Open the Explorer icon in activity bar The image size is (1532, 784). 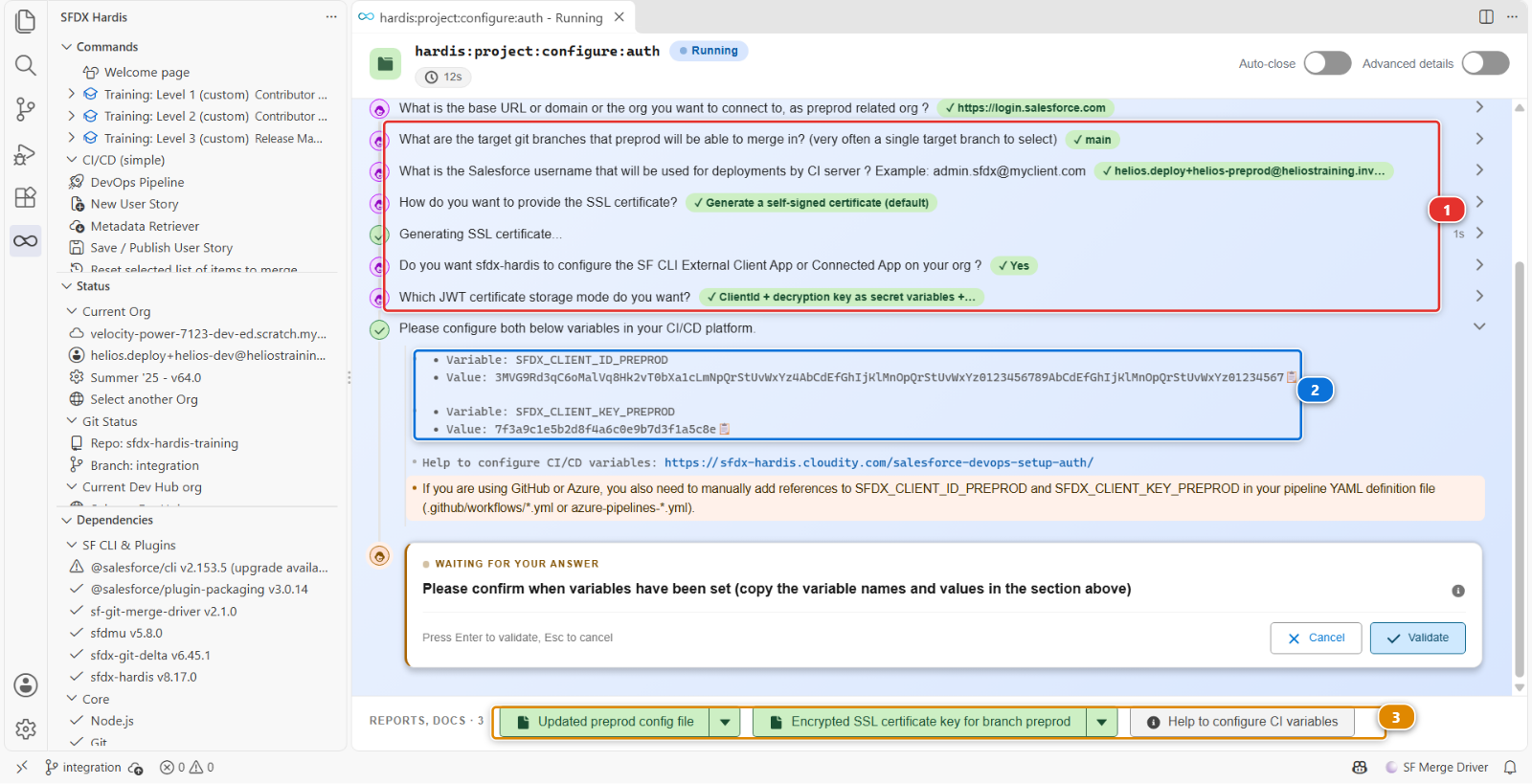point(26,21)
